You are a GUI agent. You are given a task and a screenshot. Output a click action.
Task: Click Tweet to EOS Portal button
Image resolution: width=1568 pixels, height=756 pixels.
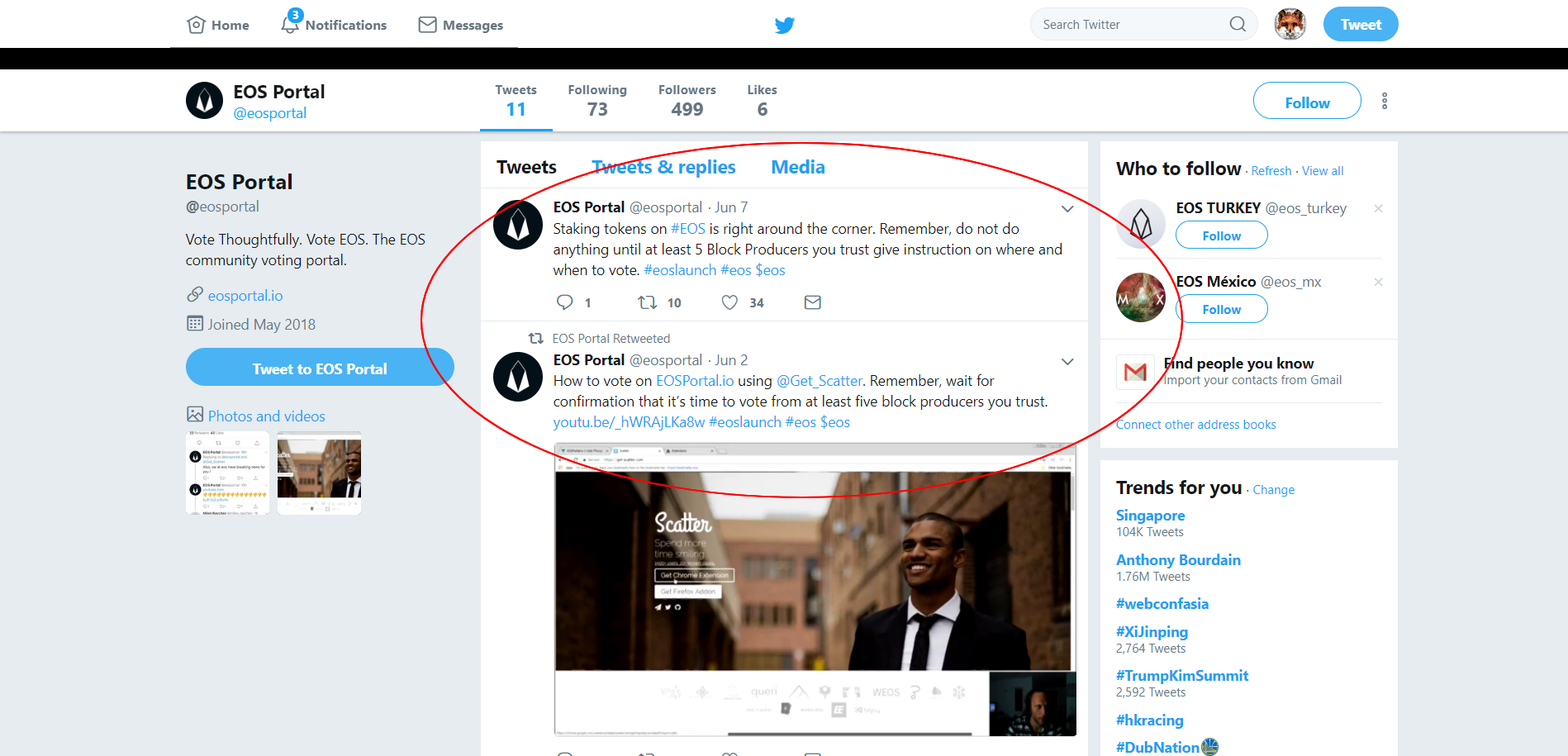click(x=320, y=367)
